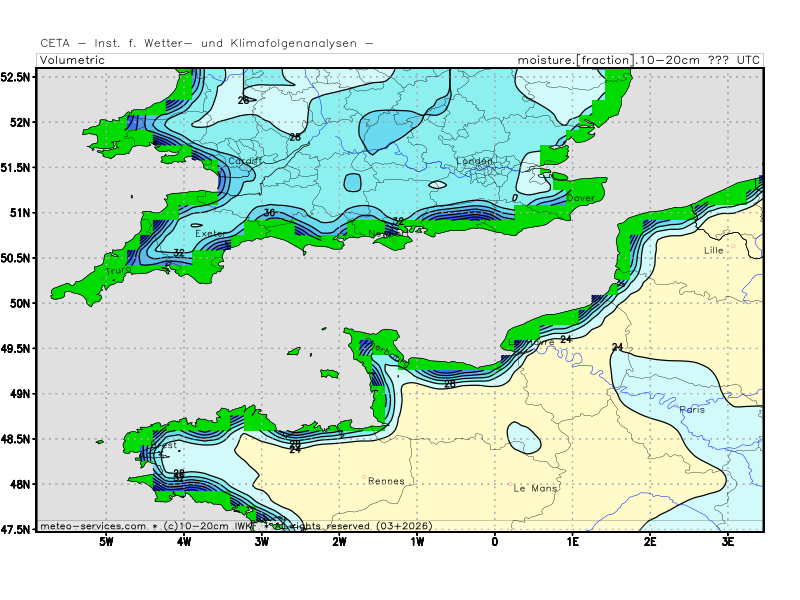The width and height of the screenshot is (800, 600).
Task: Select the Dover label on the coast
Action: (x=580, y=198)
